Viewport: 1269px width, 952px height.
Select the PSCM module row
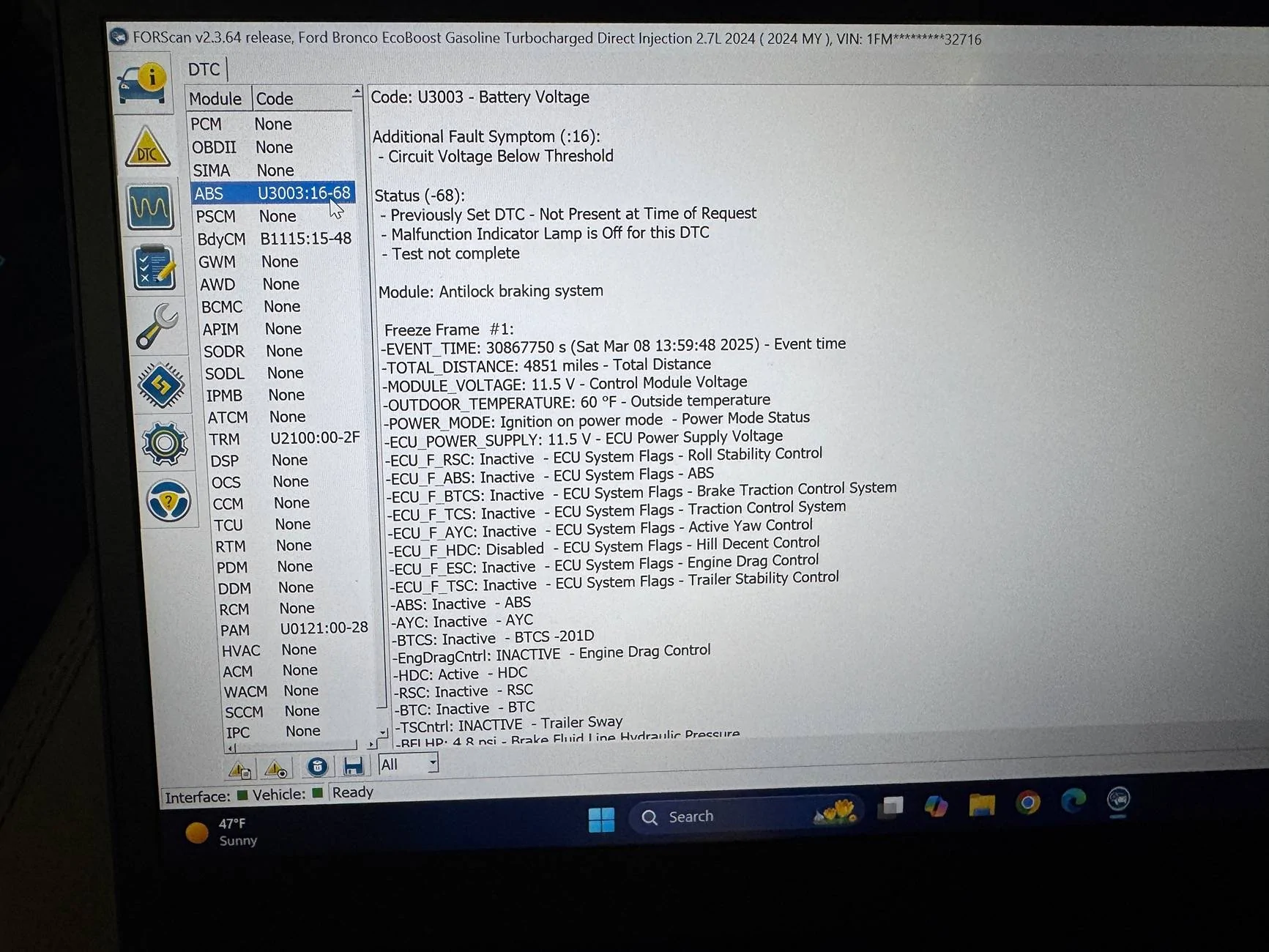coord(275,216)
